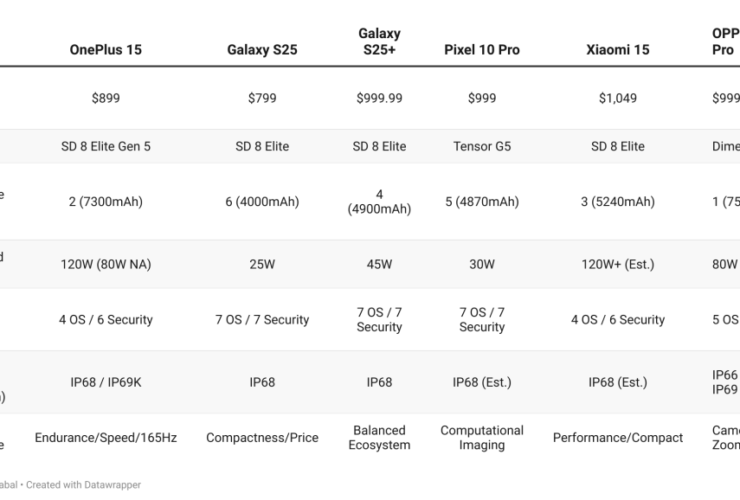Click the 2 (7300mAh) battery cell
Screen dimensions: 740x500
(x=105, y=202)
